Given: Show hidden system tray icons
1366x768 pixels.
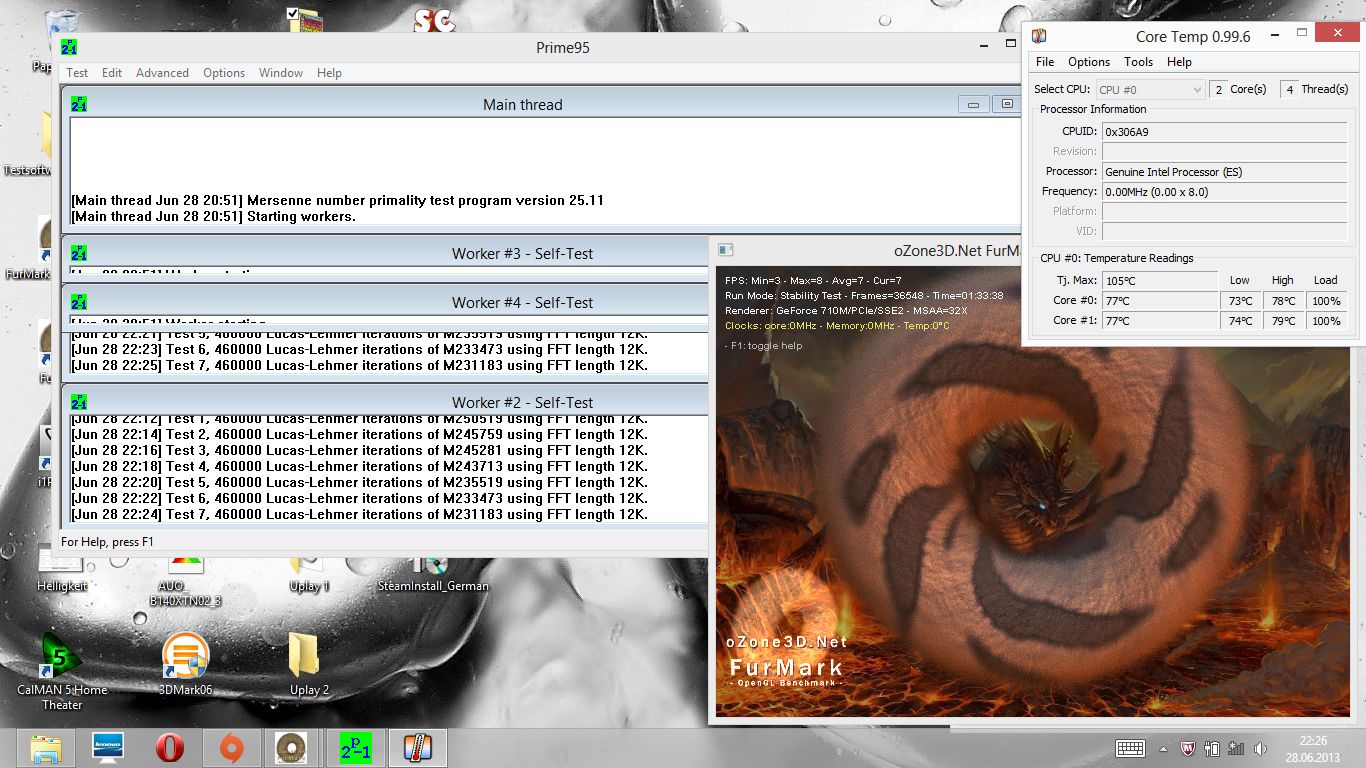Looking at the screenshot, I should tap(1162, 748).
